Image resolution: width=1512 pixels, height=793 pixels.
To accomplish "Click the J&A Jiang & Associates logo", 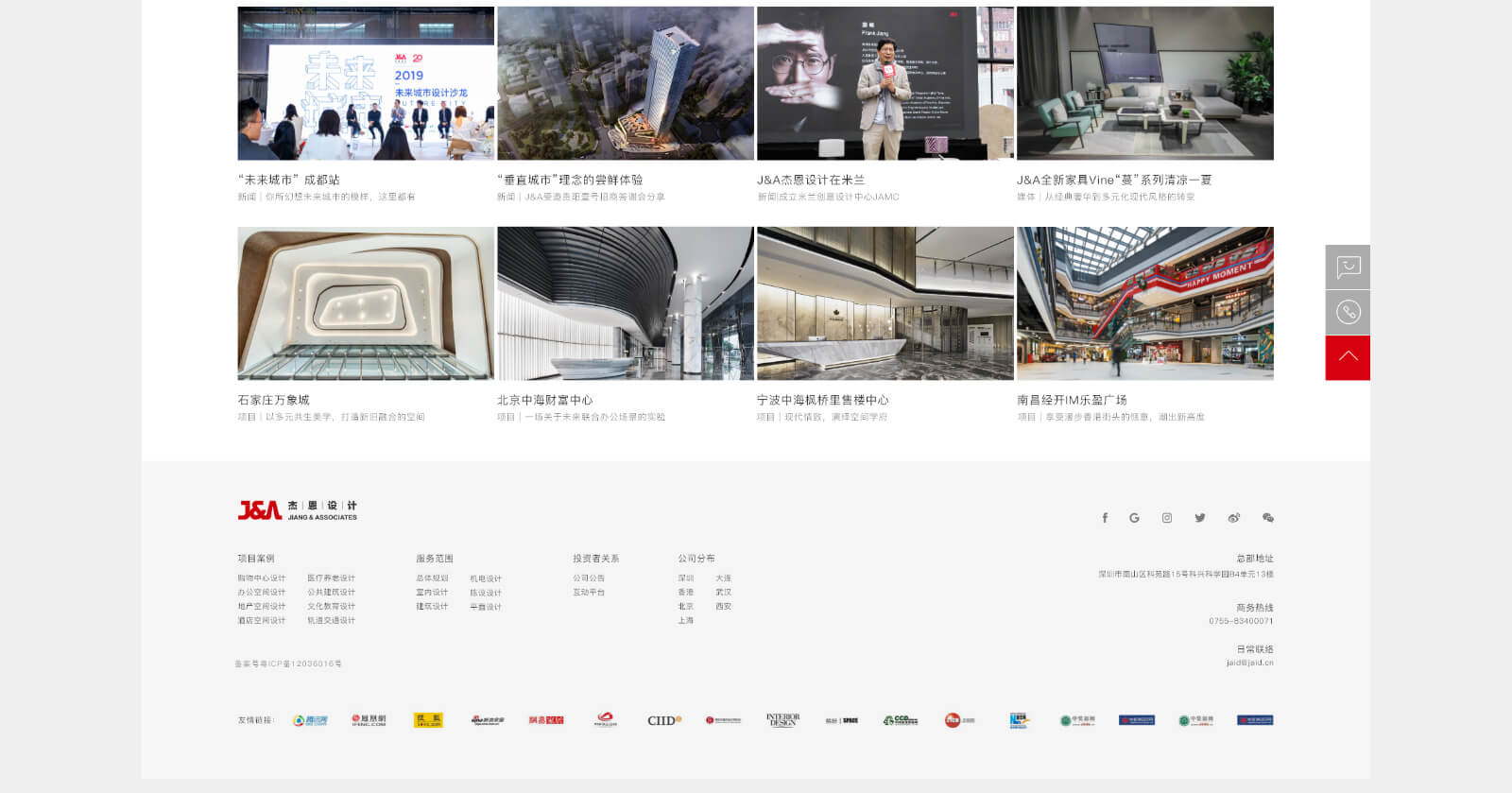I will [297, 510].
